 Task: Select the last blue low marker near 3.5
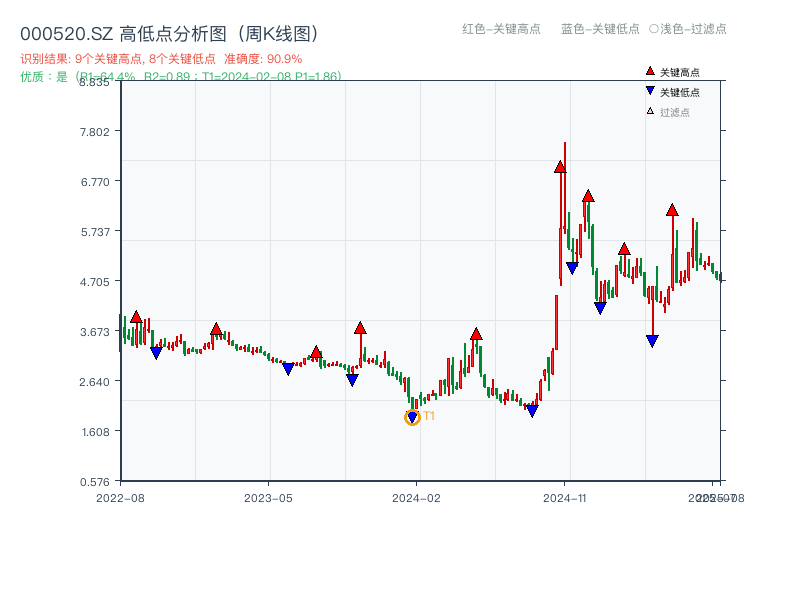(x=653, y=341)
